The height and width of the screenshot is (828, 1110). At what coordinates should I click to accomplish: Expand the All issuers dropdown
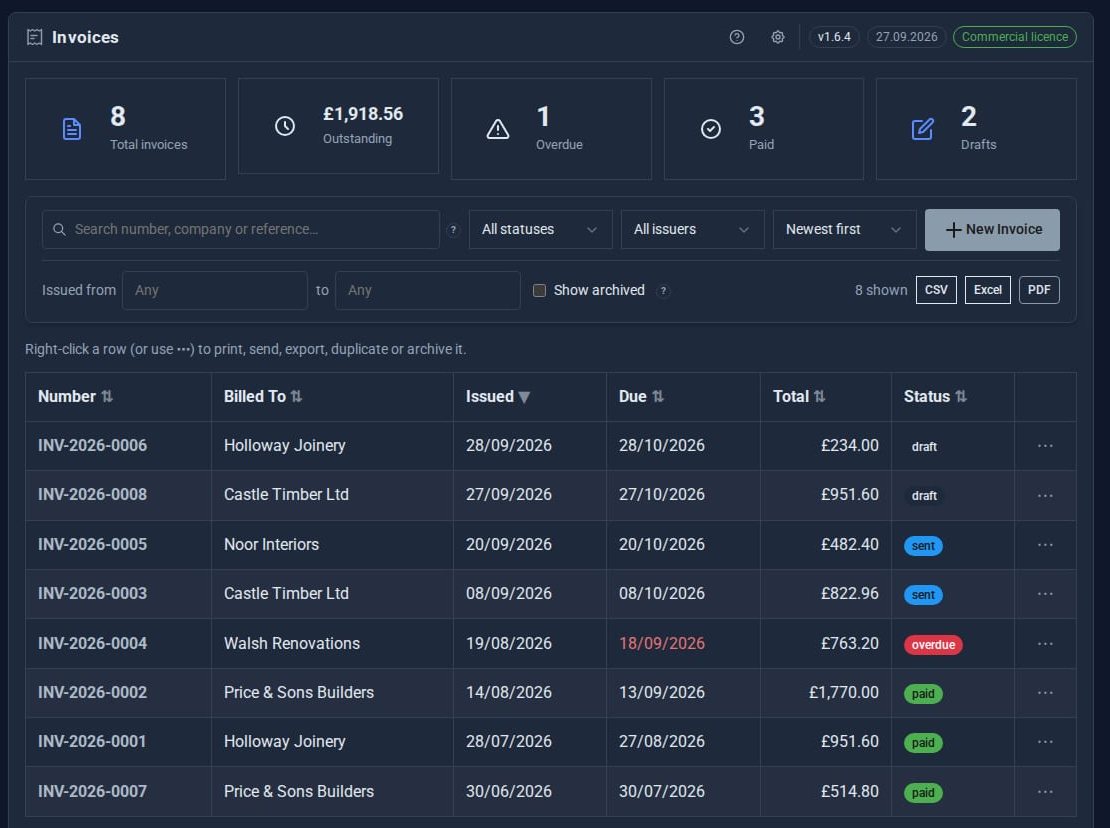pyautogui.click(x=692, y=229)
